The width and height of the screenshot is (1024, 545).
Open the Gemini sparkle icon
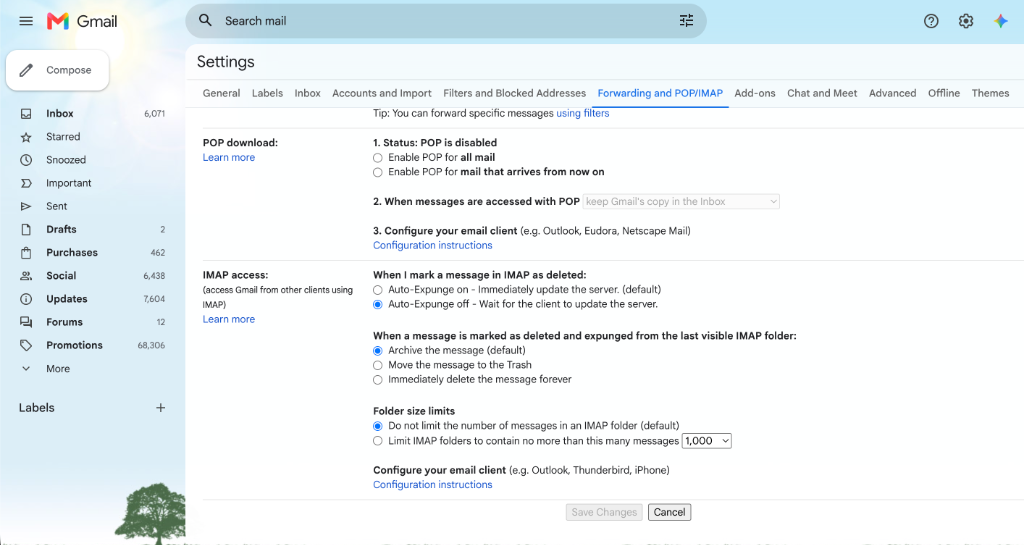tap(1000, 21)
